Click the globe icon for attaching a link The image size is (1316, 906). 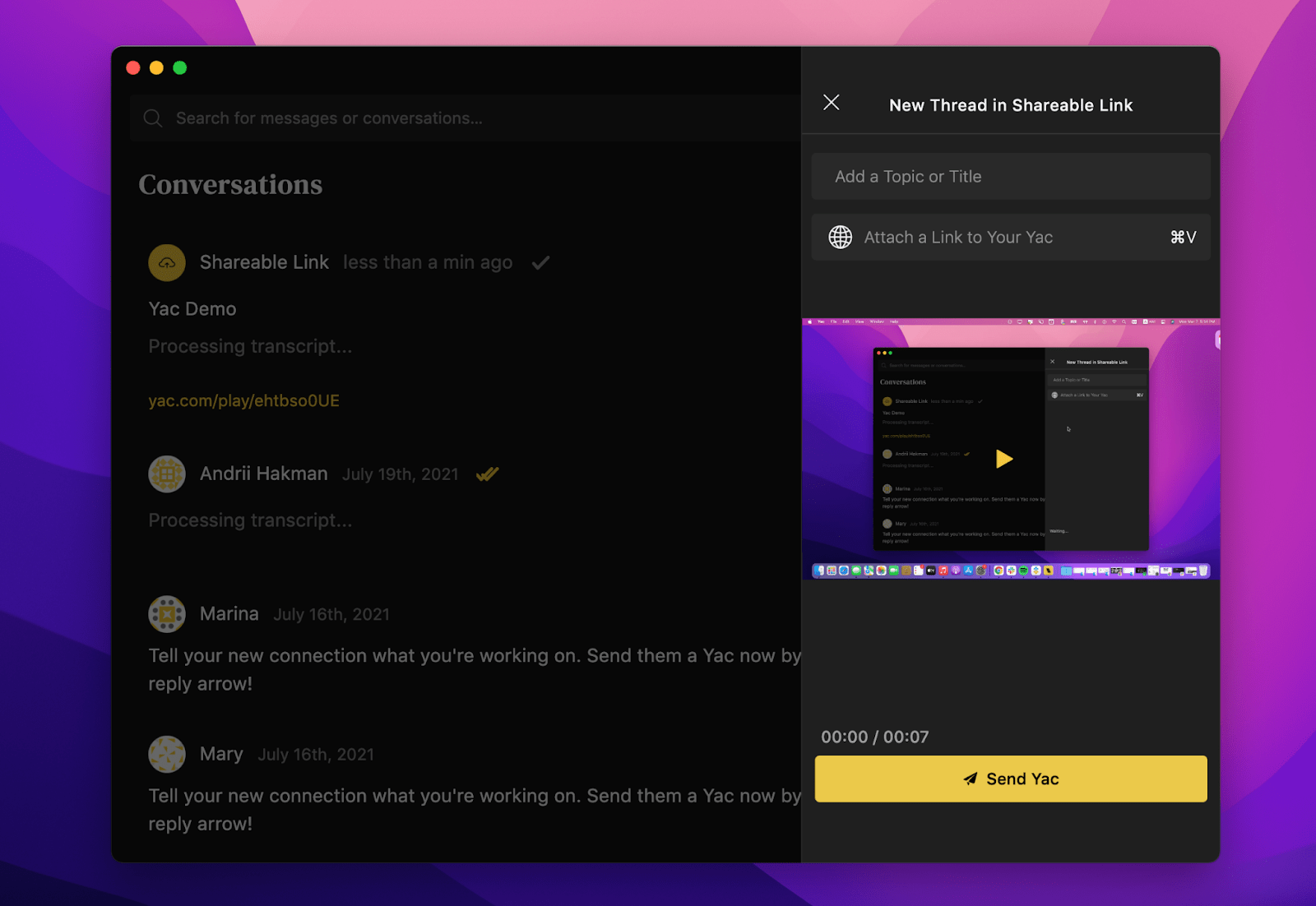(x=841, y=238)
